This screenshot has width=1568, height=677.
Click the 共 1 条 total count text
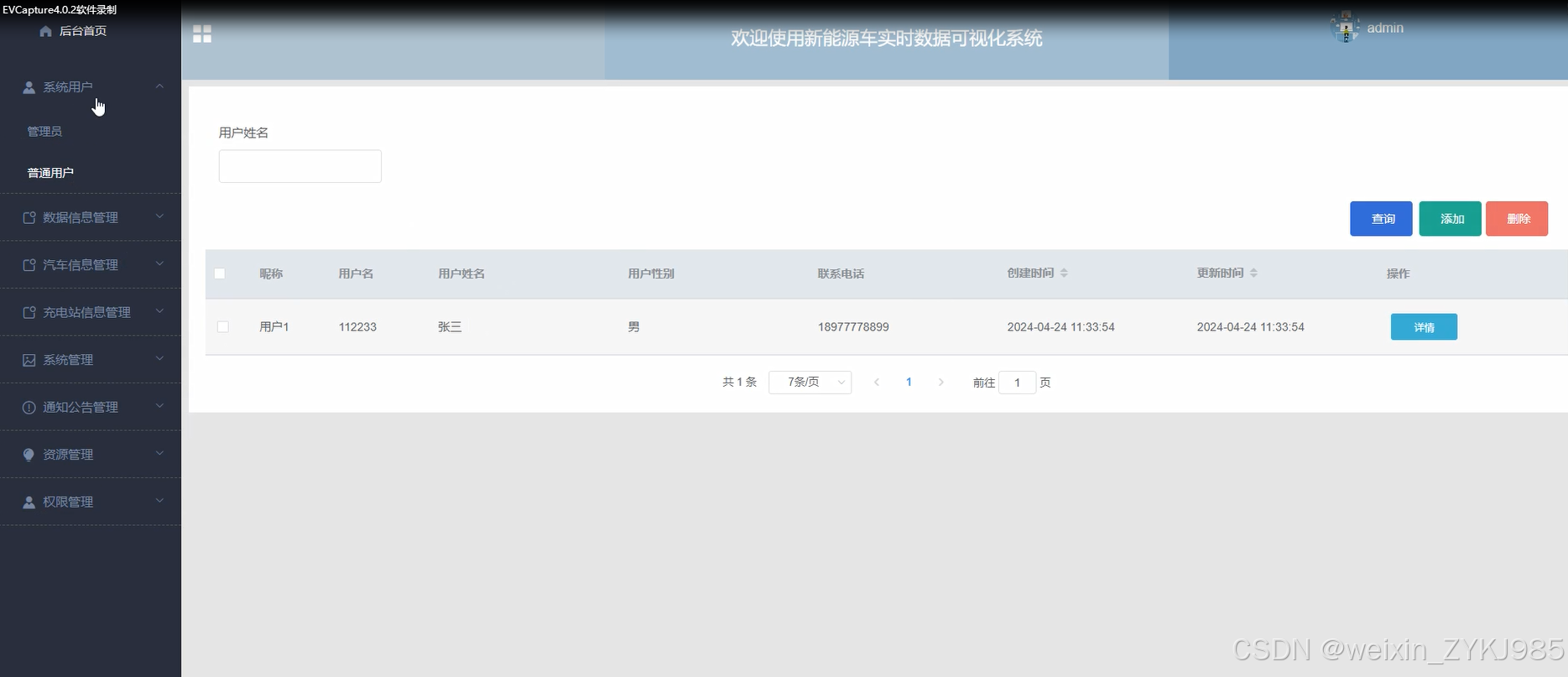point(739,383)
